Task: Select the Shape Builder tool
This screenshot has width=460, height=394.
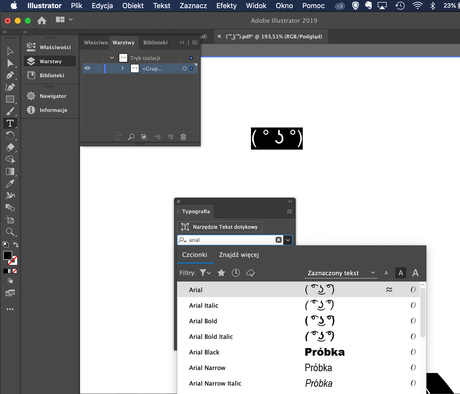Action: (10, 159)
